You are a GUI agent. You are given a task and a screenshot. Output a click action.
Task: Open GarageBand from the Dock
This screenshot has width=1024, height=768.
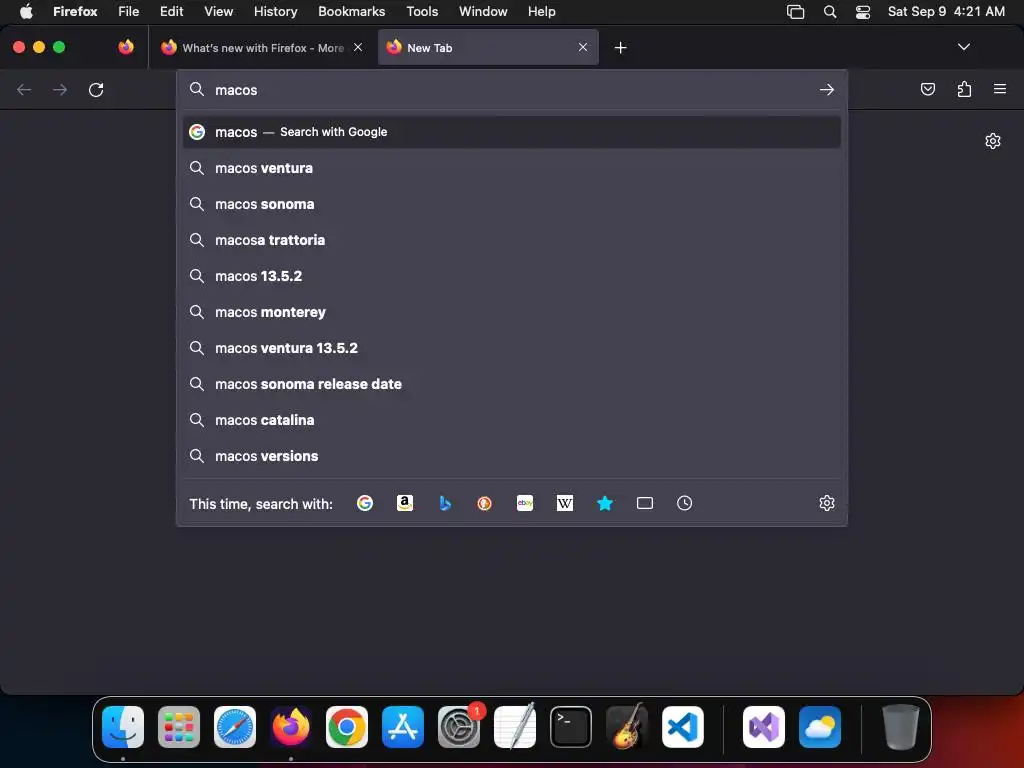tap(627, 727)
